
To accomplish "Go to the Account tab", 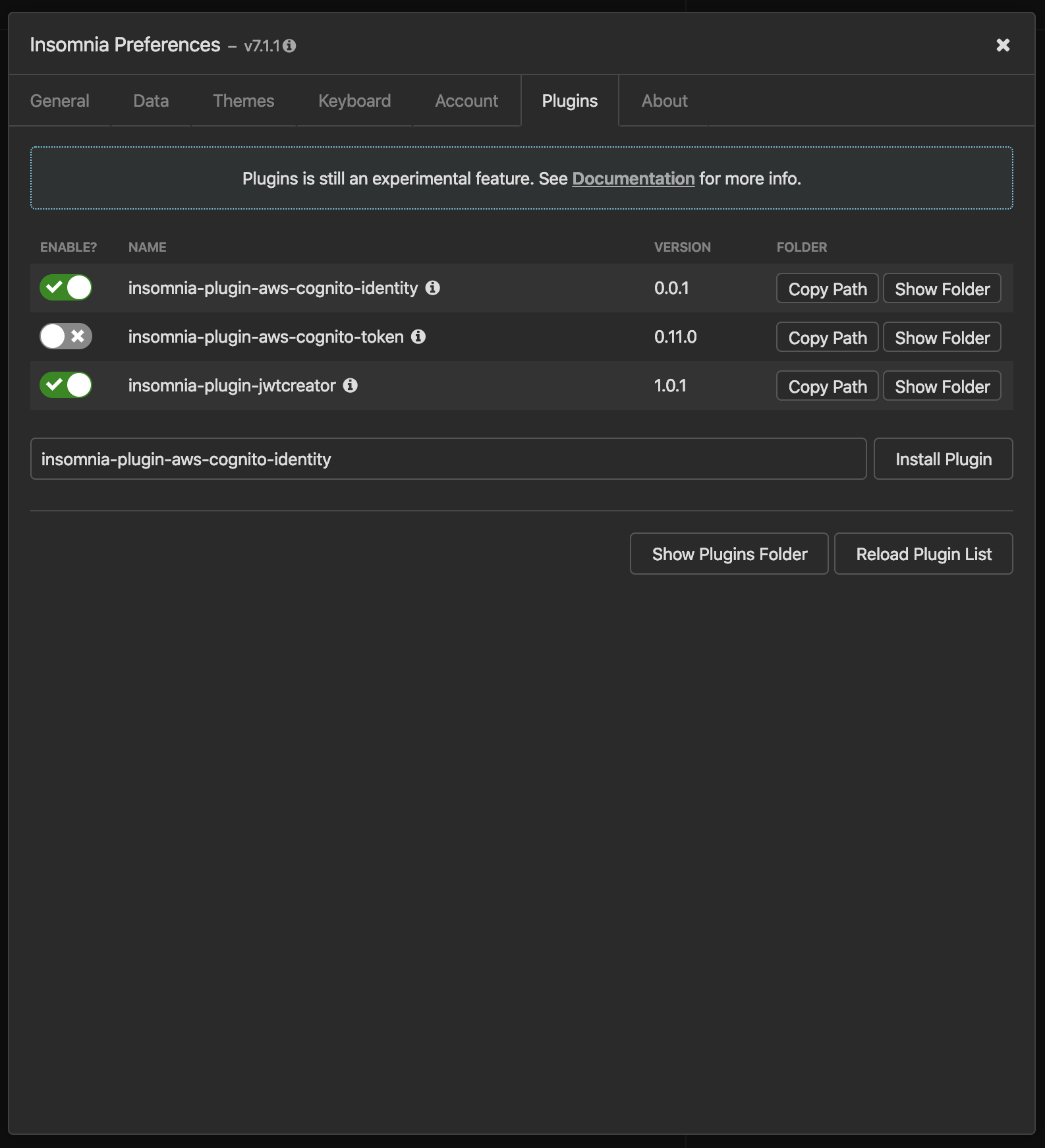I will (x=466, y=101).
